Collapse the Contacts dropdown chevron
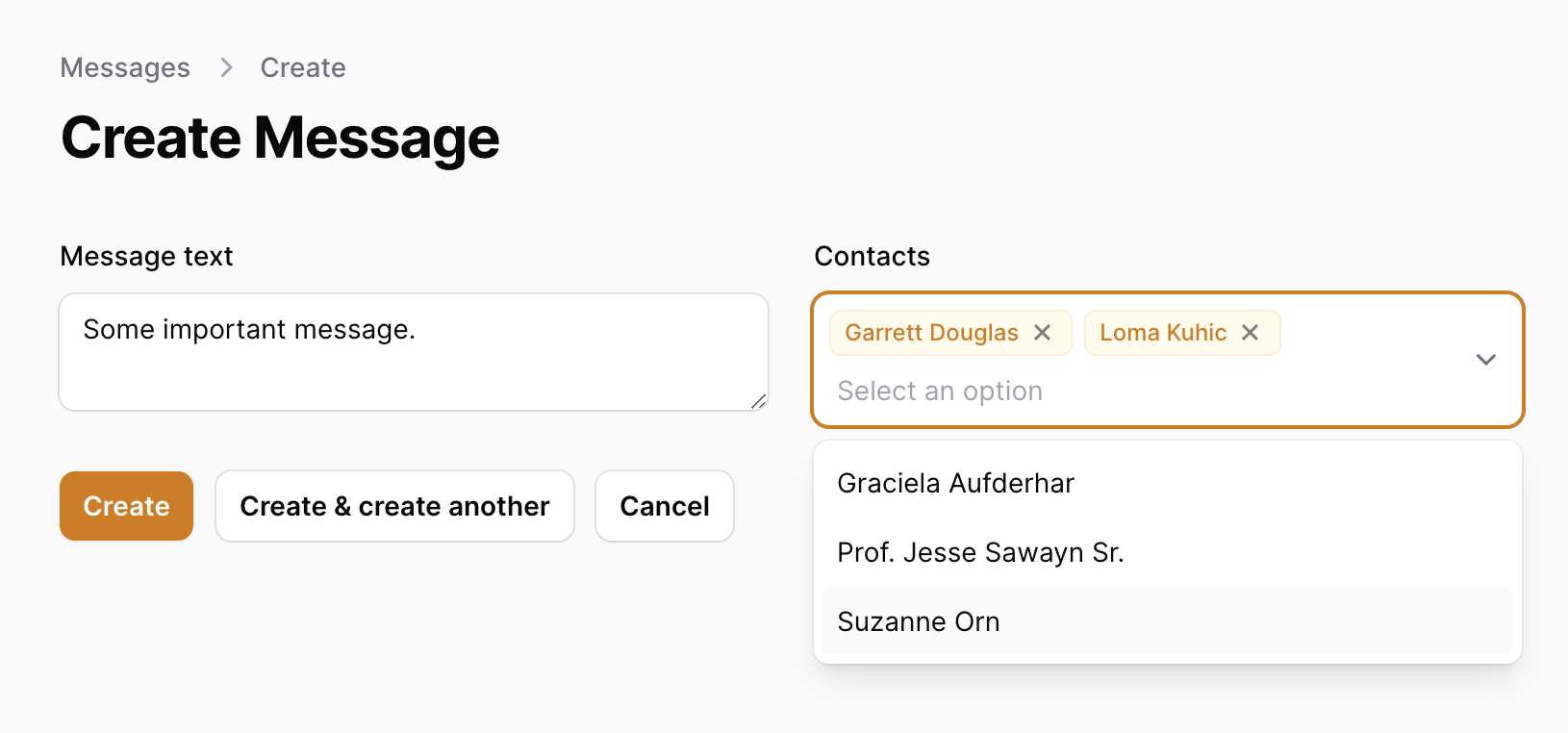Image resolution: width=1568 pixels, height=733 pixels. click(x=1485, y=360)
